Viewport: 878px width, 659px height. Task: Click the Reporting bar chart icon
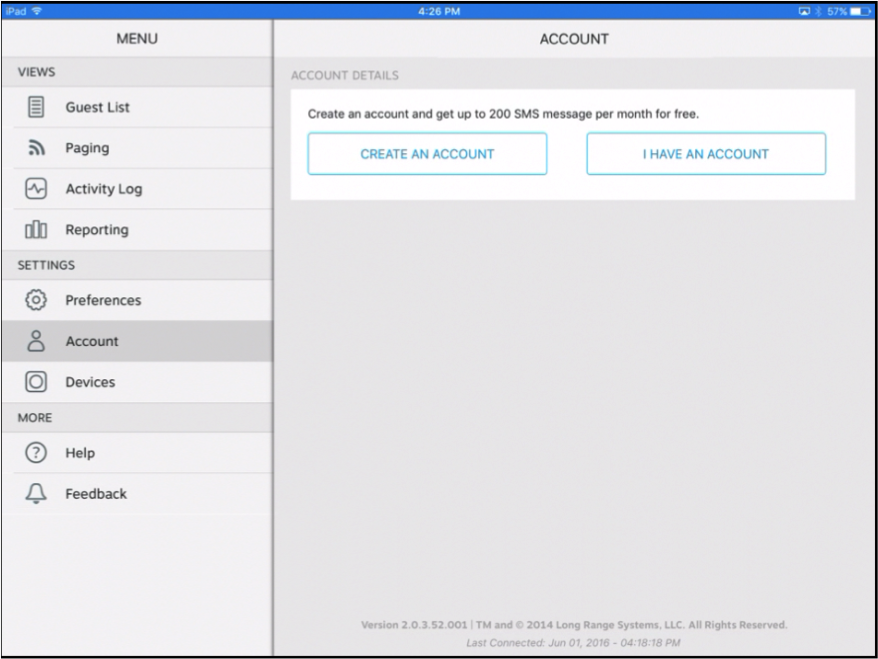pyautogui.click(x=36, y=230)
